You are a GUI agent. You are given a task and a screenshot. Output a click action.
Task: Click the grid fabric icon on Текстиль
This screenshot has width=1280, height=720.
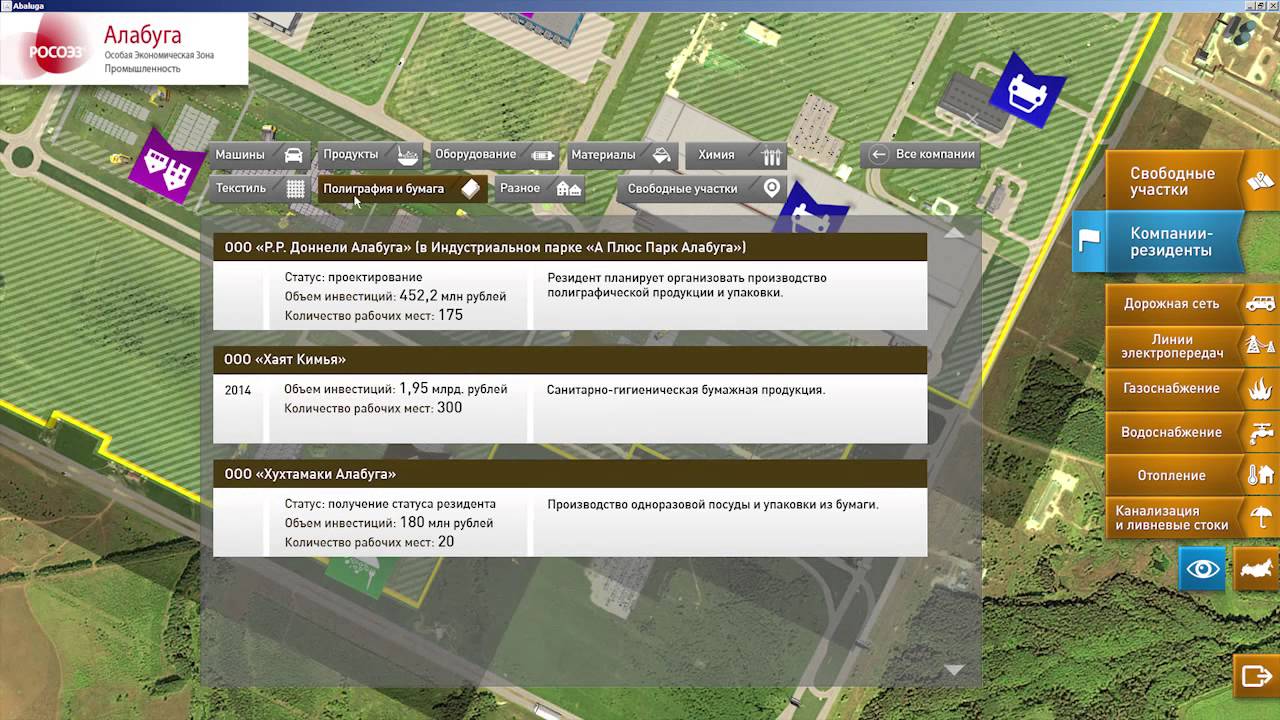[x=295, y=188]
